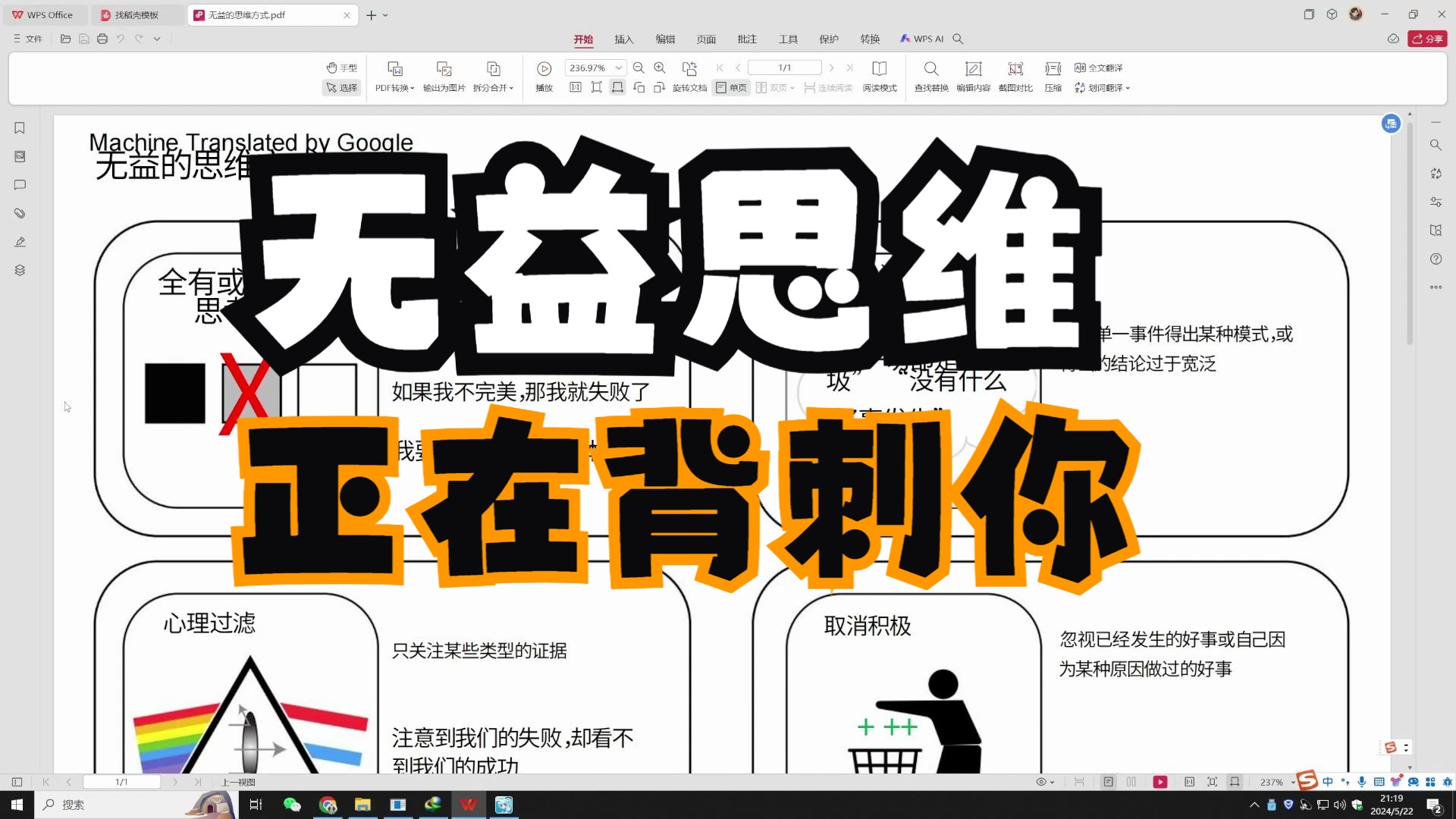Viewport: 1456px width, 819px height.
Task: Click the print icon in quick toolbar
Action: click(x=102, y=39)
